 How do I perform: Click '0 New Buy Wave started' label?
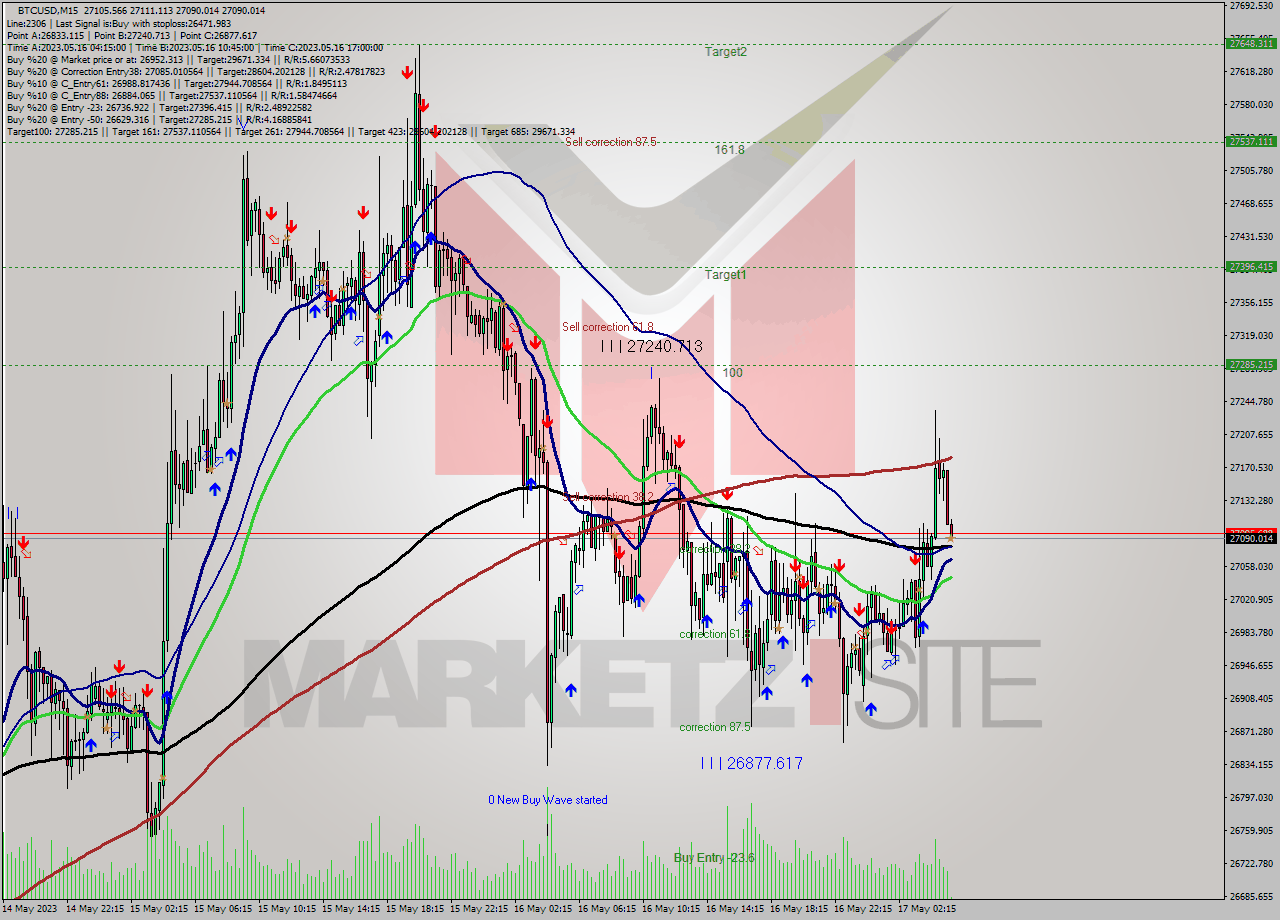click(x=547, y=800)
